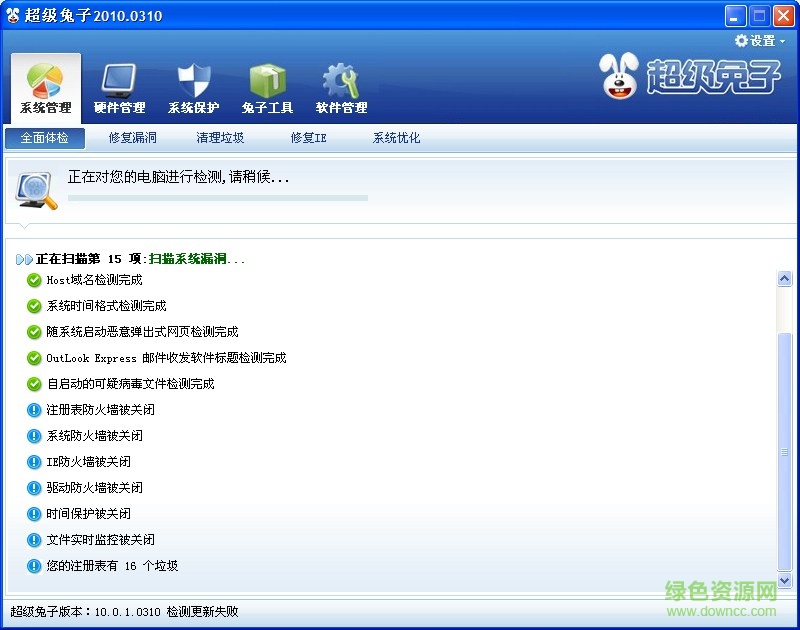Expand the 正在扫描第 15 项 arrow

(25, 258)
